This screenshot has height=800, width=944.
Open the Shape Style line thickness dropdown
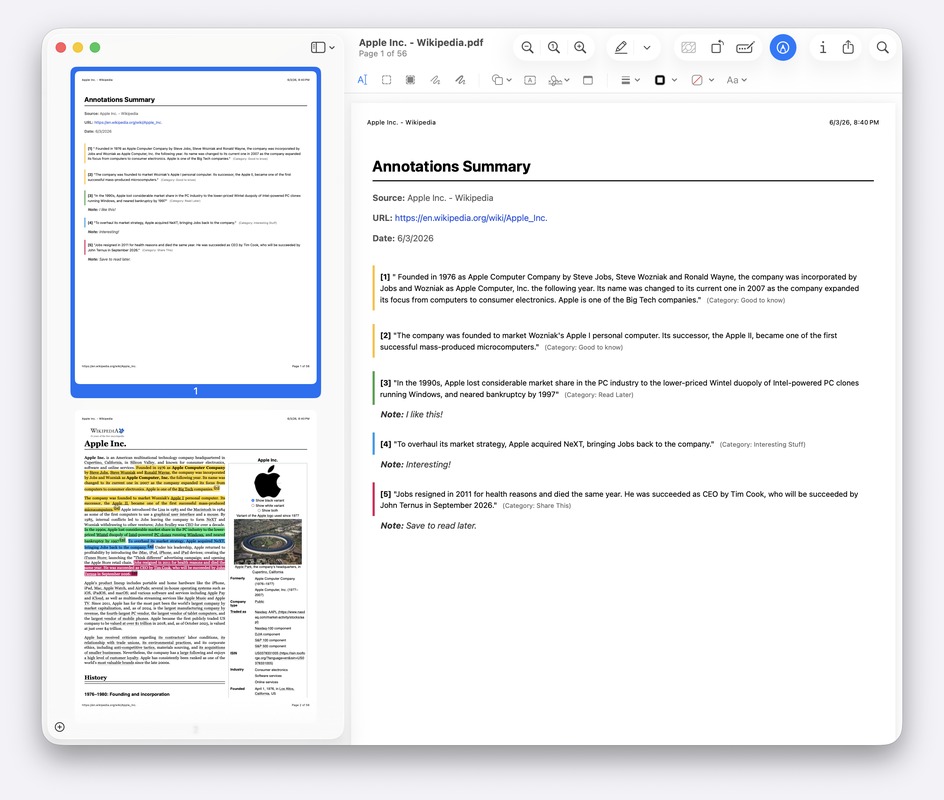tap(630, 80)
